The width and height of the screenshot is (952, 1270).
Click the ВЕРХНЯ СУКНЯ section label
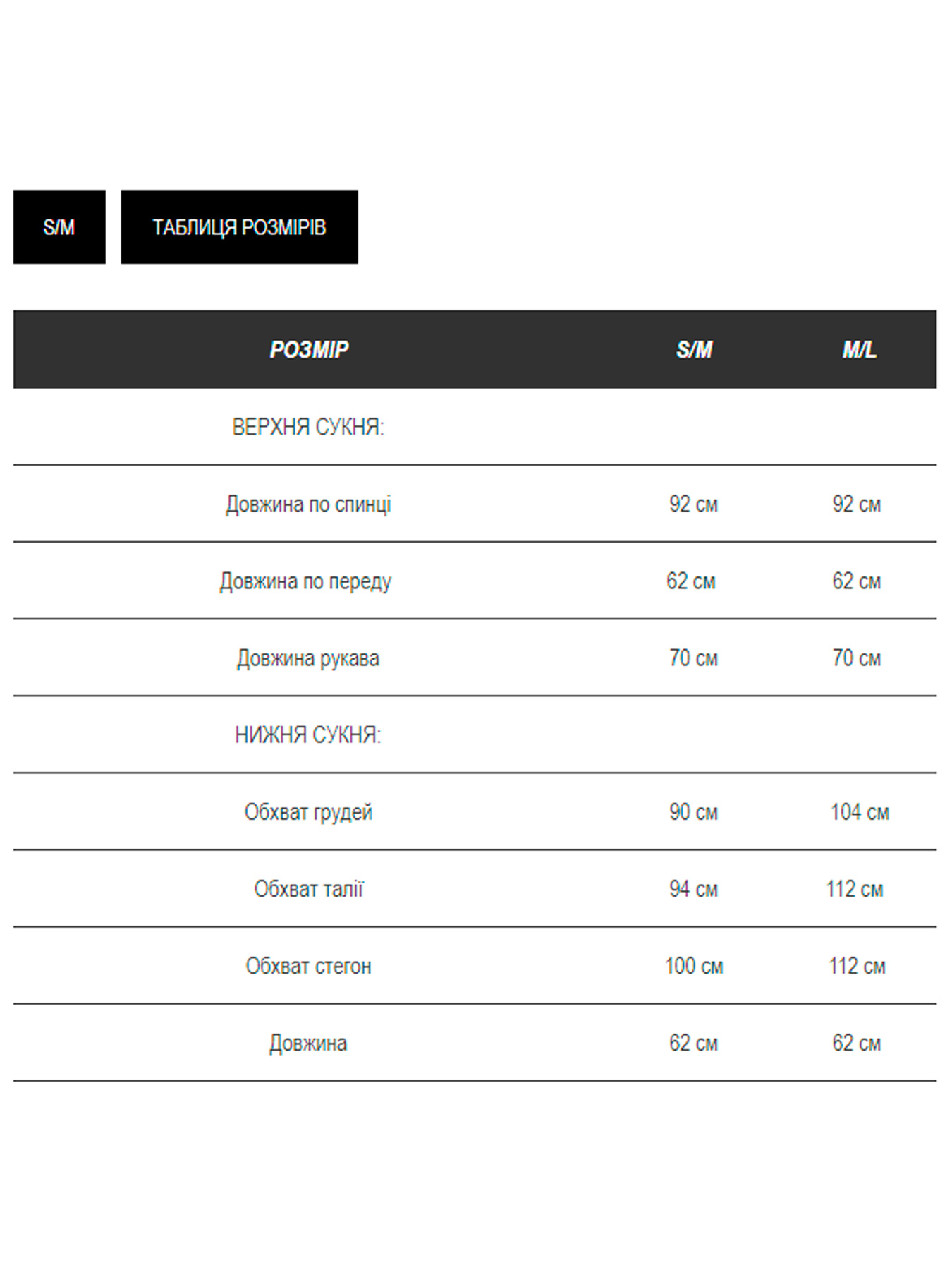point(308,427)
